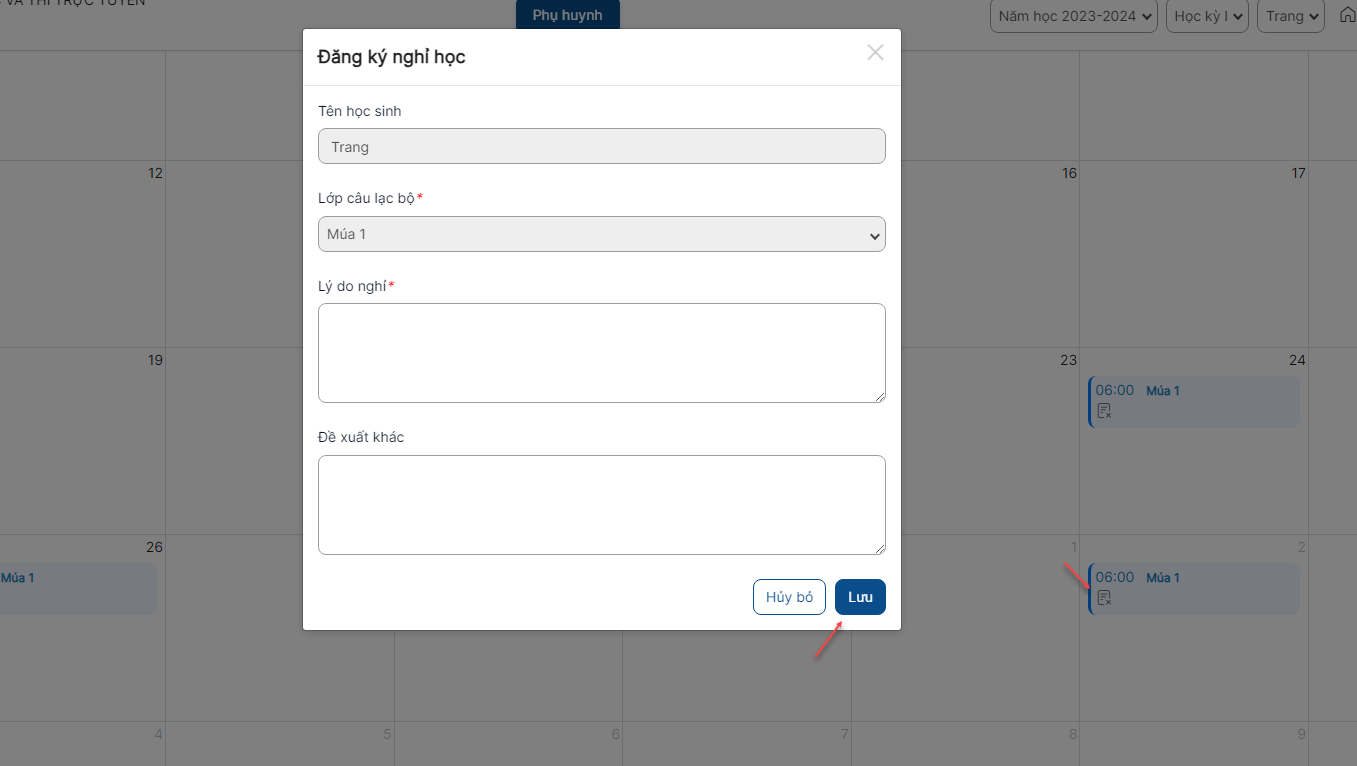Open the Năm học 2023-2024 dropdown
The height and width of the screenshot is (766, 1357).
pos(1074,16)
